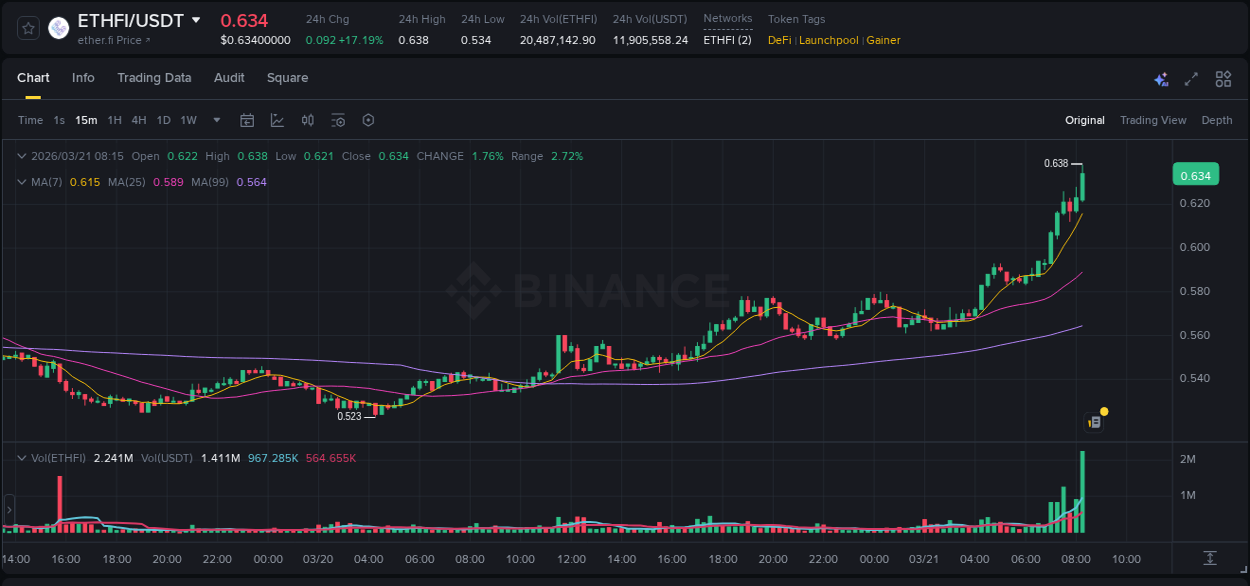This screenshot has width=1250, height=586.
Task: Expand more time intervals dropdown arrow
Action: pyautogui.click(x=217, y=120)
